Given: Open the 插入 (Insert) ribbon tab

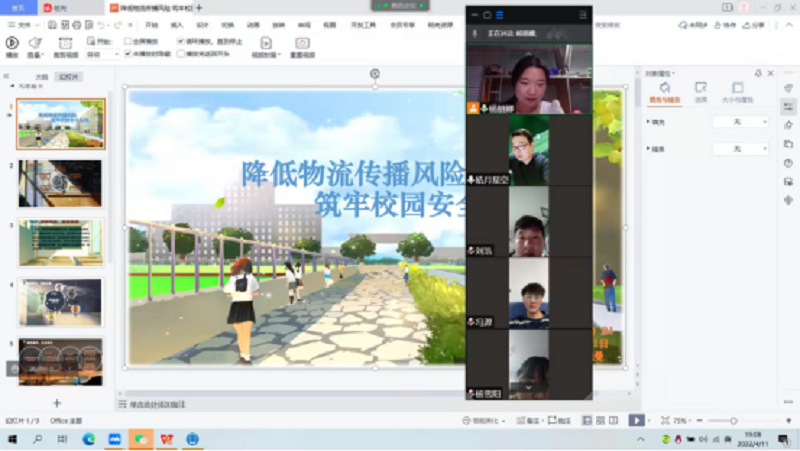Looking at the screenshot, I should click(x=177, y=24).
